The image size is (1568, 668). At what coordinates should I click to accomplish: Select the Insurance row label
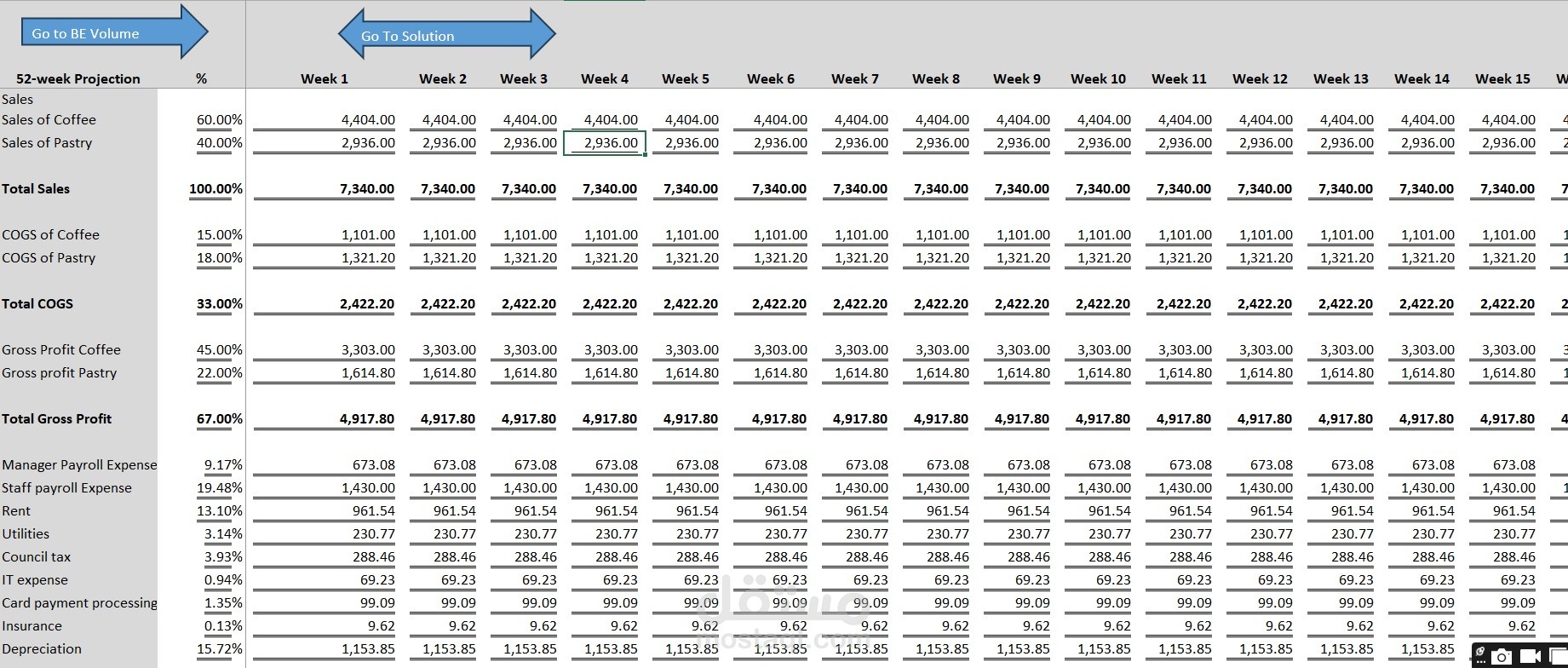point(32,625)
